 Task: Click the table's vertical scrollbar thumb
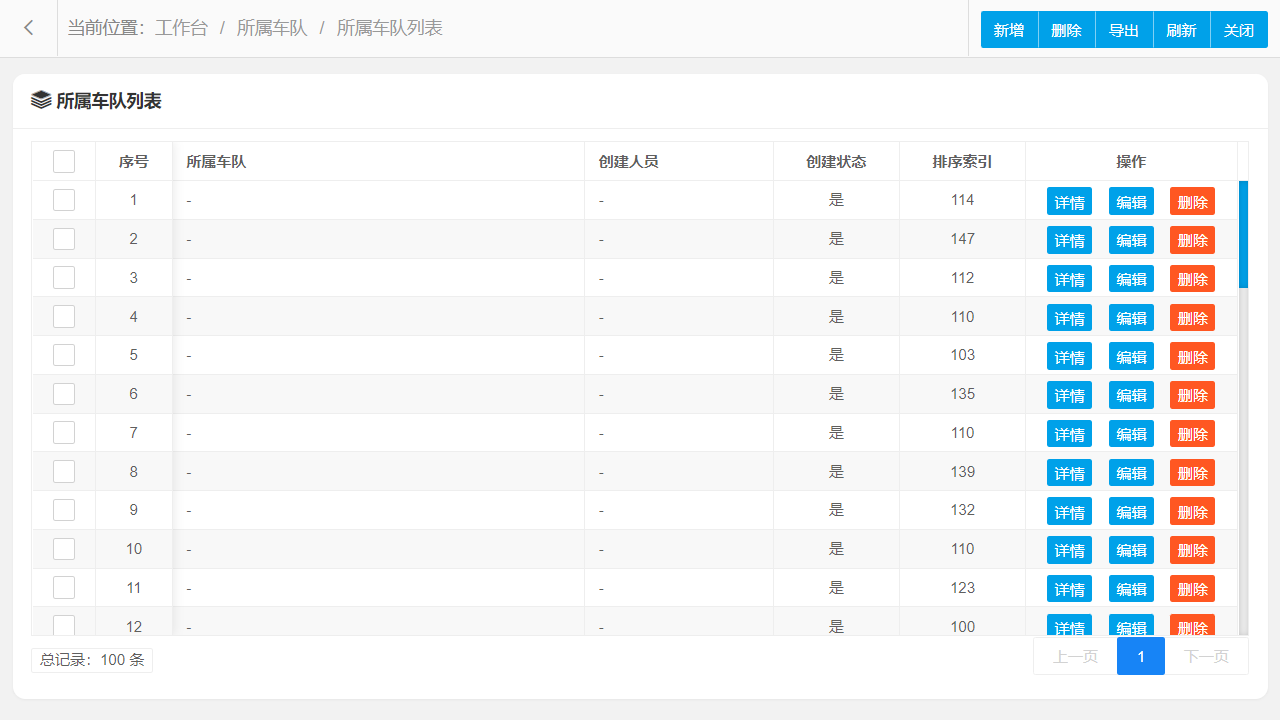click(1243, 234)
